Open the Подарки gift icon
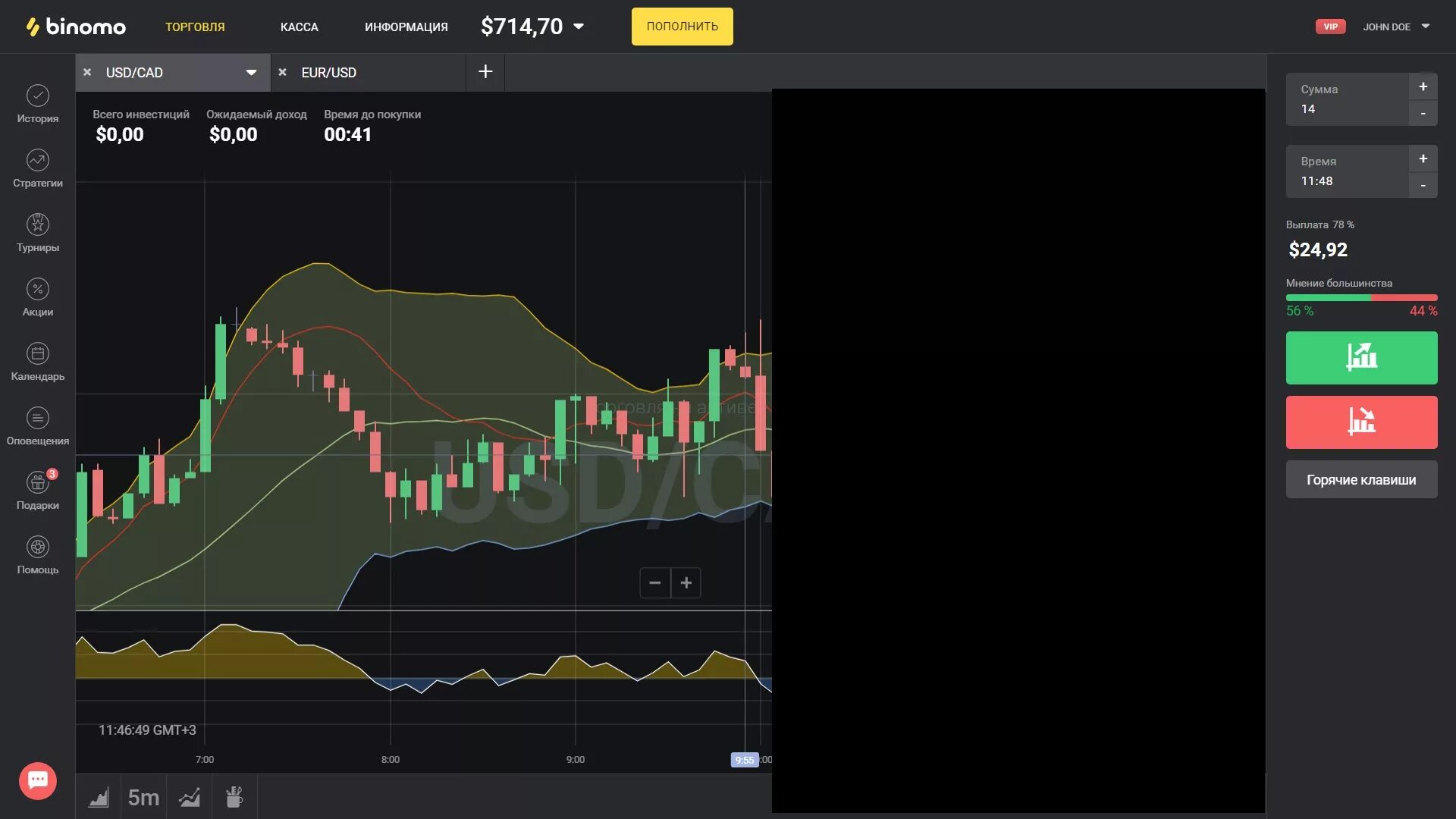The height and width of the screenshot is (819, 1456). tap(37, 483)
